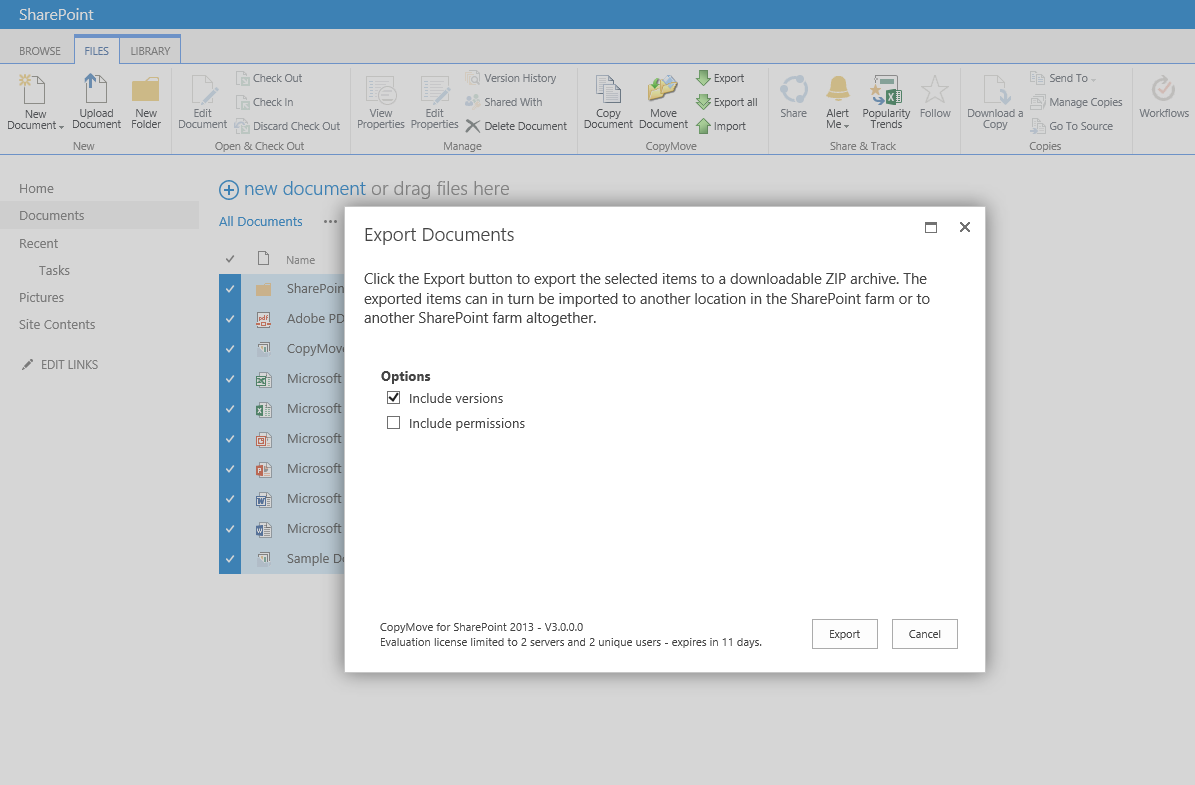The image size is (1195, 785).
Task: Click Download a Copy in ribbon
Action: coord(995,101)
